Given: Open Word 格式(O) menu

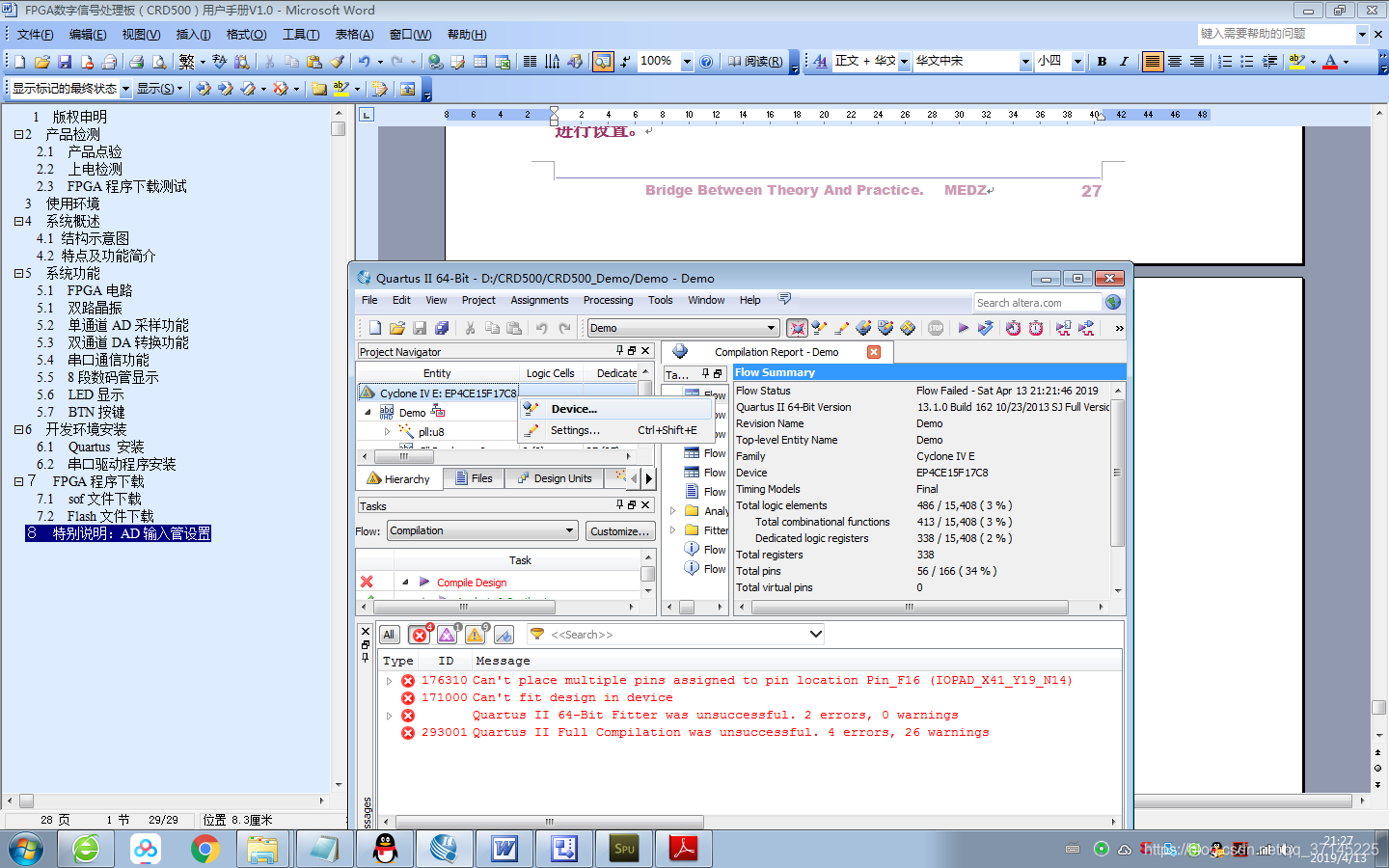Looking at the screenshot, I should tap(246, 35).
